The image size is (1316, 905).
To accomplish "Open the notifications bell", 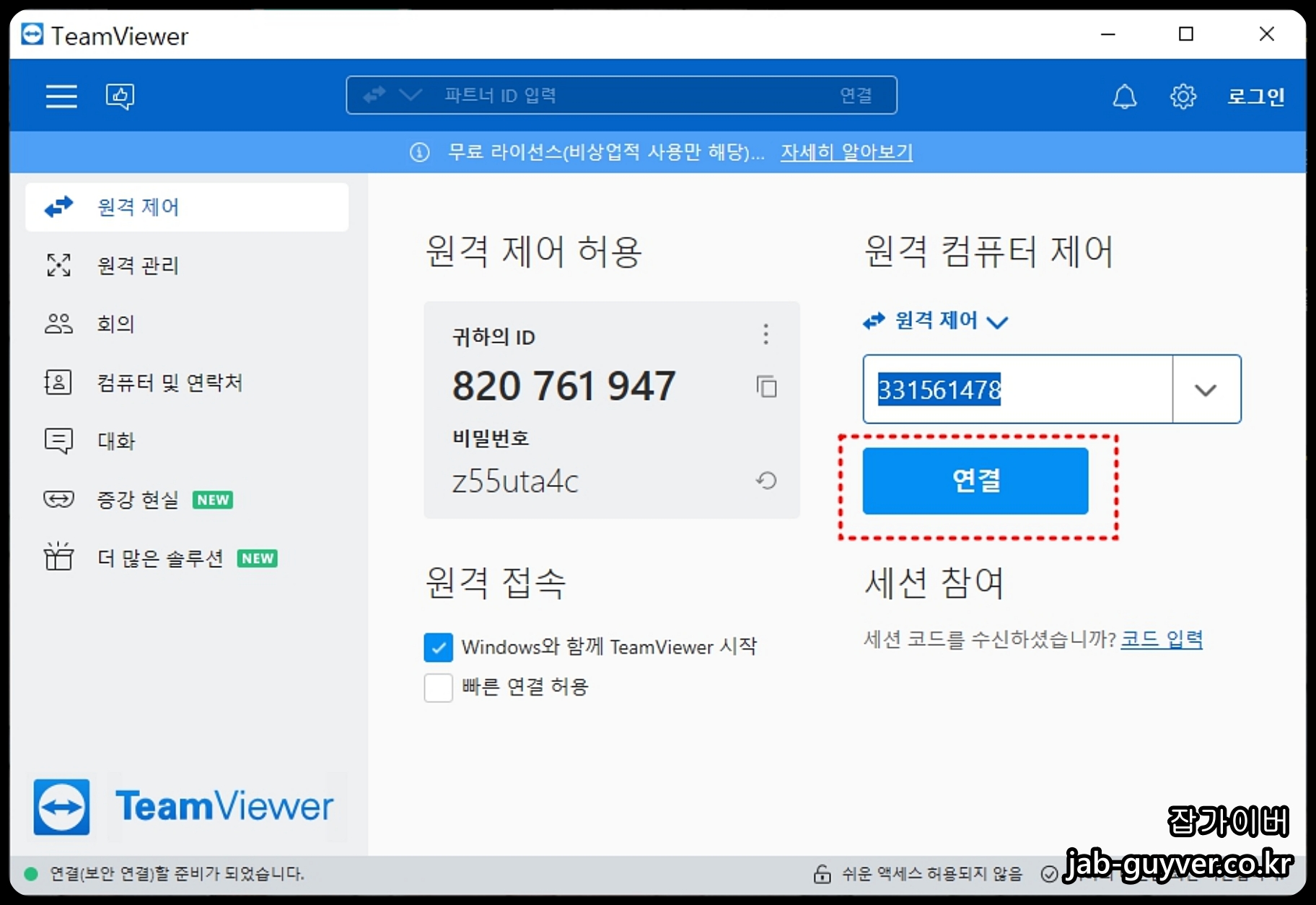I will coord(1124,96).
